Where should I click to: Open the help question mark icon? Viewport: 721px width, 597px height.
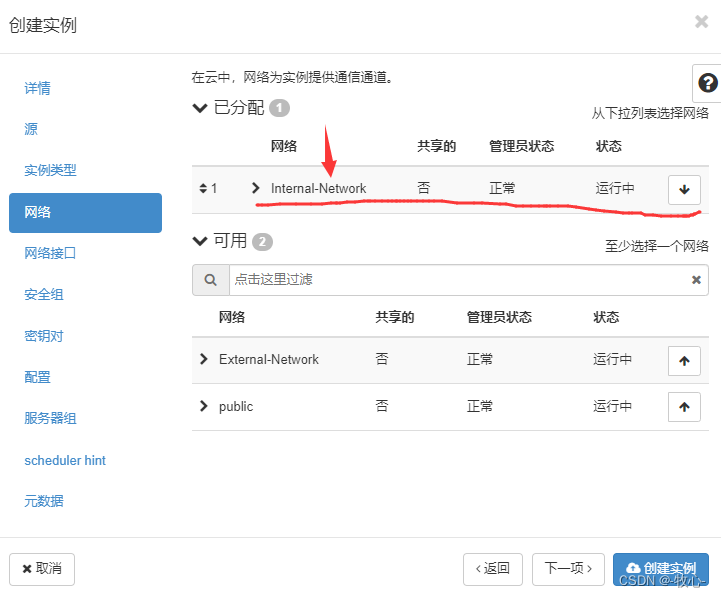pyautogui.click(x=707, y=83)
